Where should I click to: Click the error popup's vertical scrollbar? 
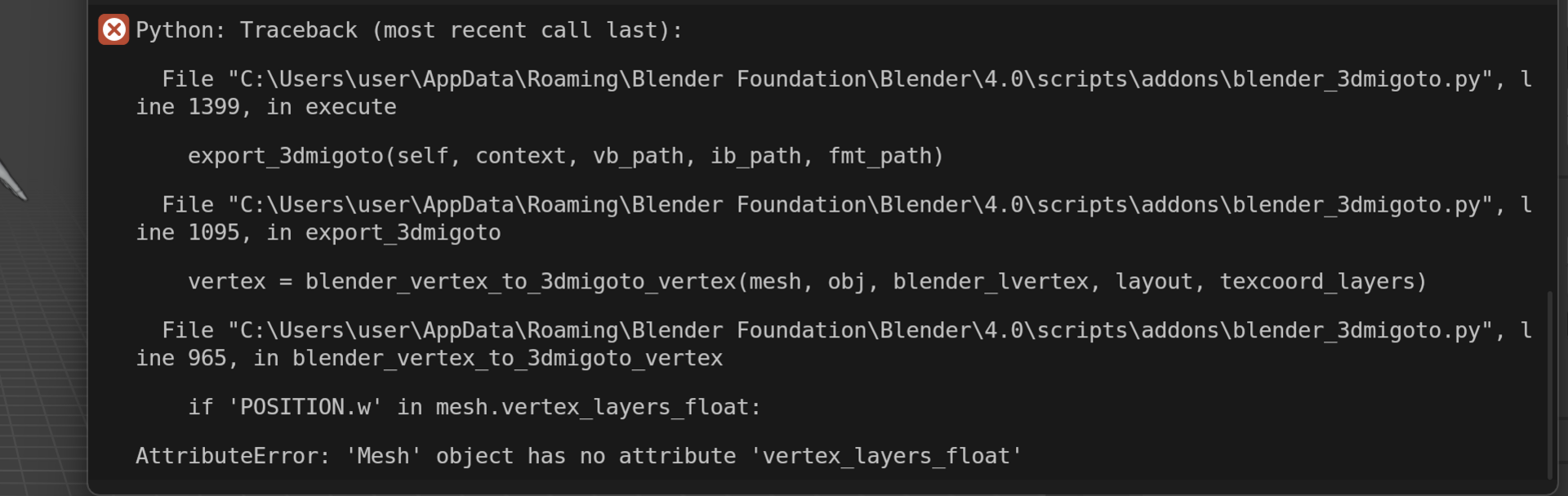click(x=1549, y=384)
